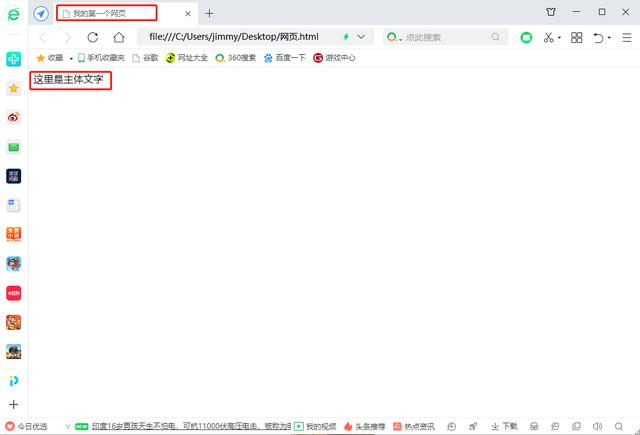This screenshot has height=435, width=640.
Task: Toggle sound with the speaker icon
Action: click(x=598, y=426)
